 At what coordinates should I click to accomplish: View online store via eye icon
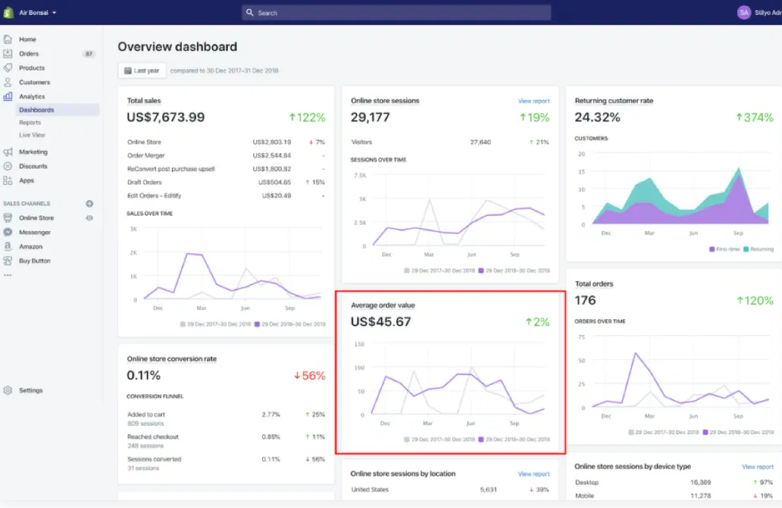coord(89,218)
